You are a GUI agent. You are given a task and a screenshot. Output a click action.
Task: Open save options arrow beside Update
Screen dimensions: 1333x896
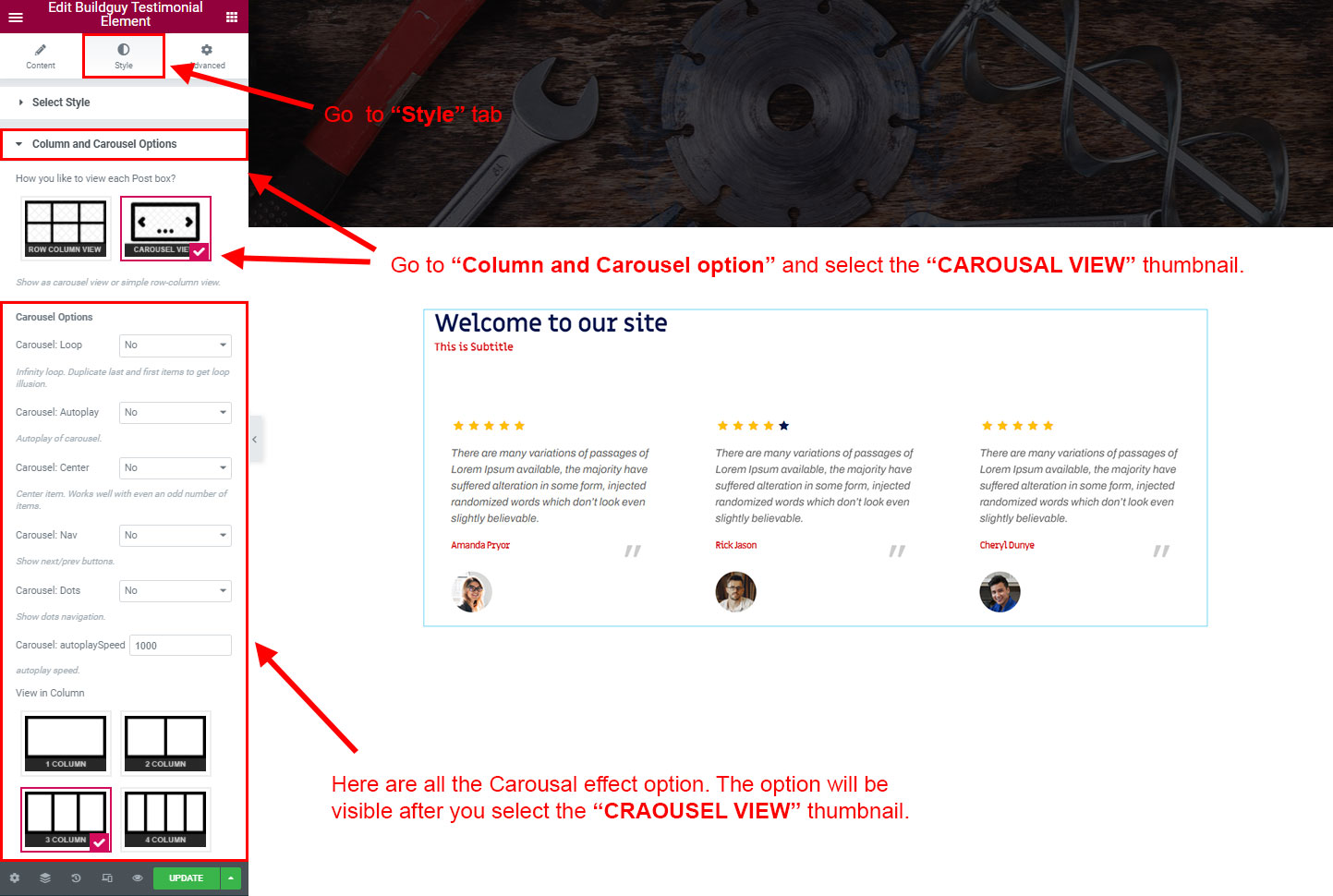[x=231, y=878]
